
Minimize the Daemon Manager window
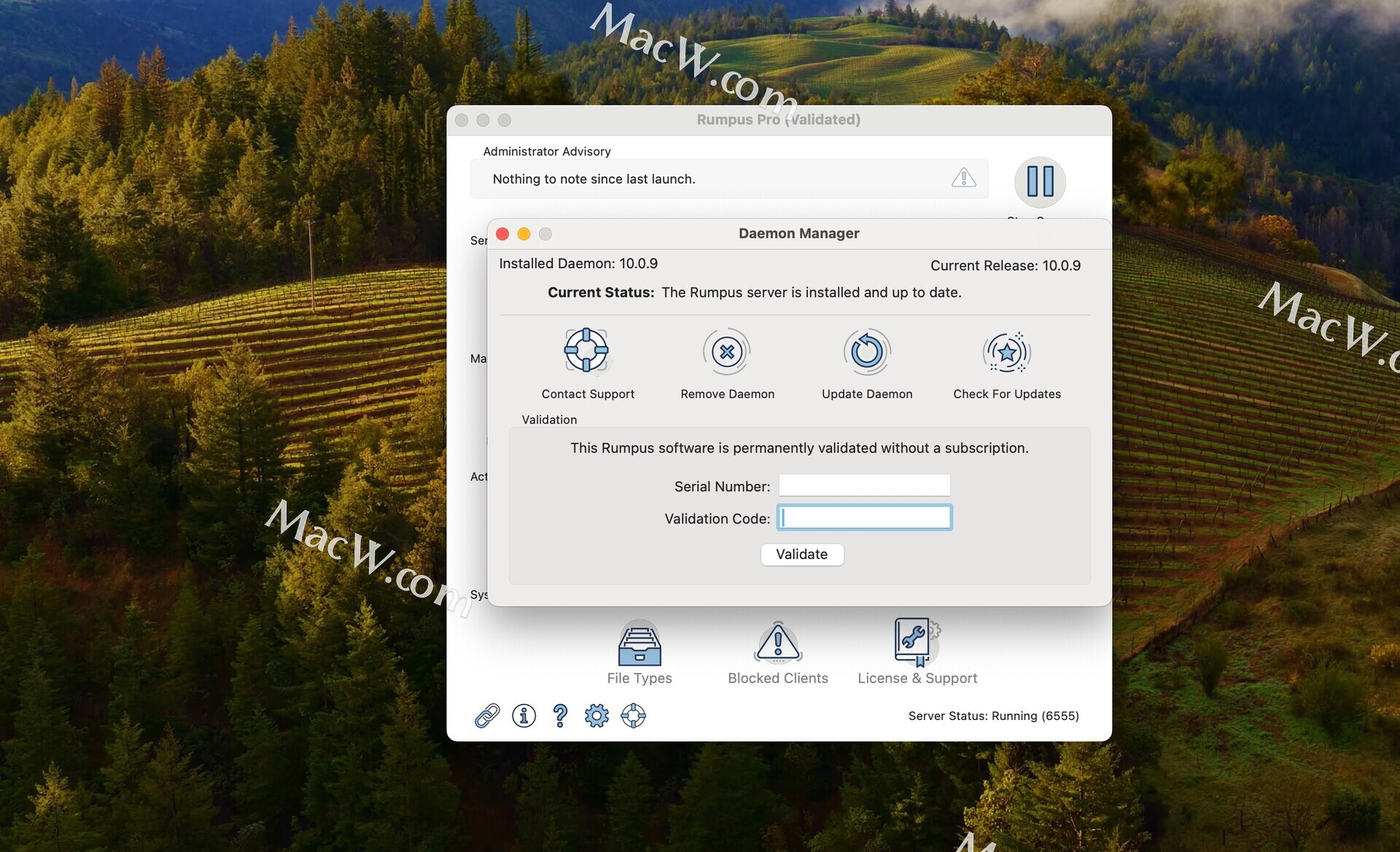click(x=524, y=234)
